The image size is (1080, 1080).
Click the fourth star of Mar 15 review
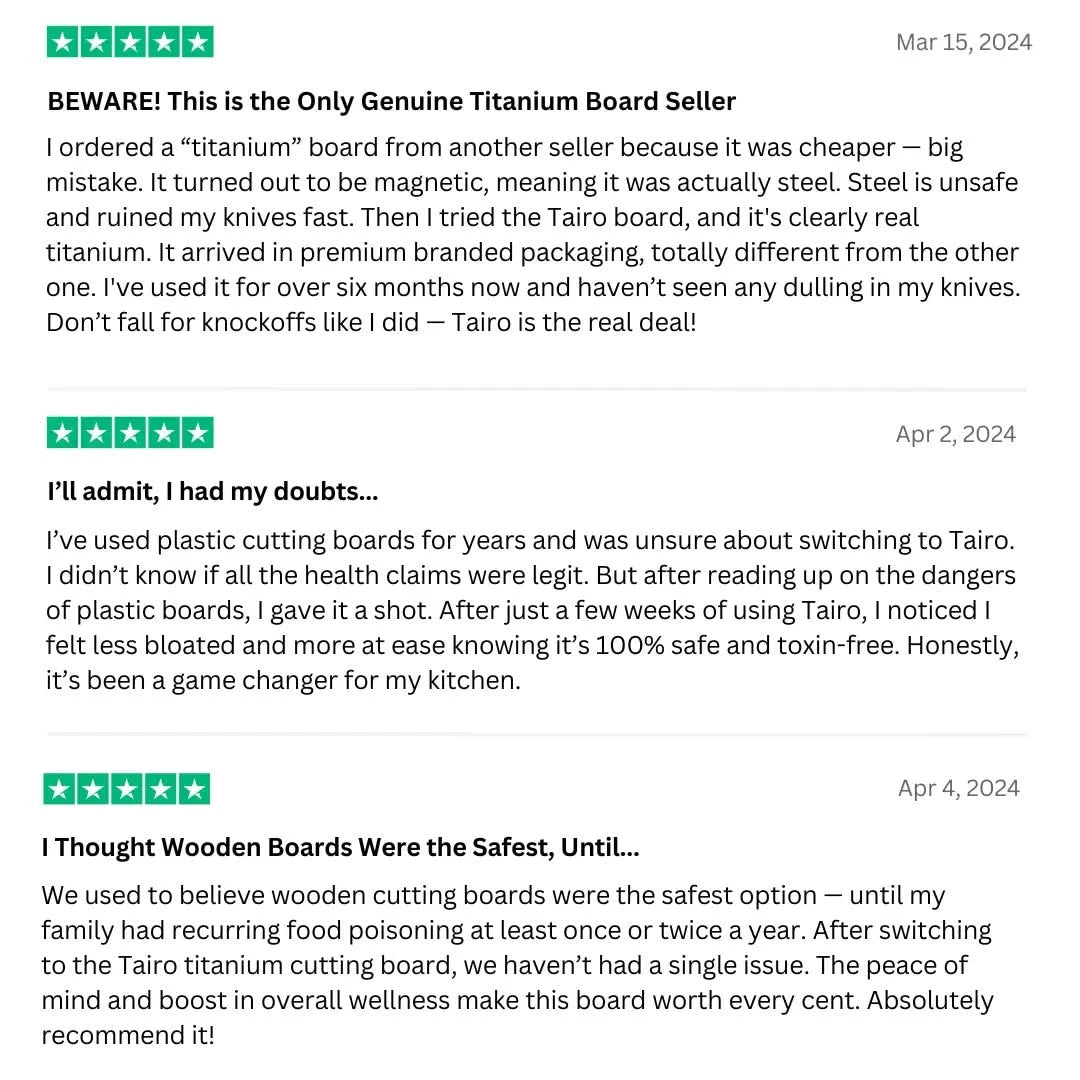(x=164, y=42)
